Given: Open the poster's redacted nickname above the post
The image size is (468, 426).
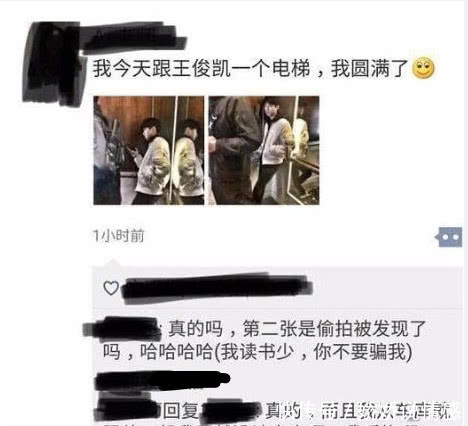Looking at the screenshot, I should [133, 38].
